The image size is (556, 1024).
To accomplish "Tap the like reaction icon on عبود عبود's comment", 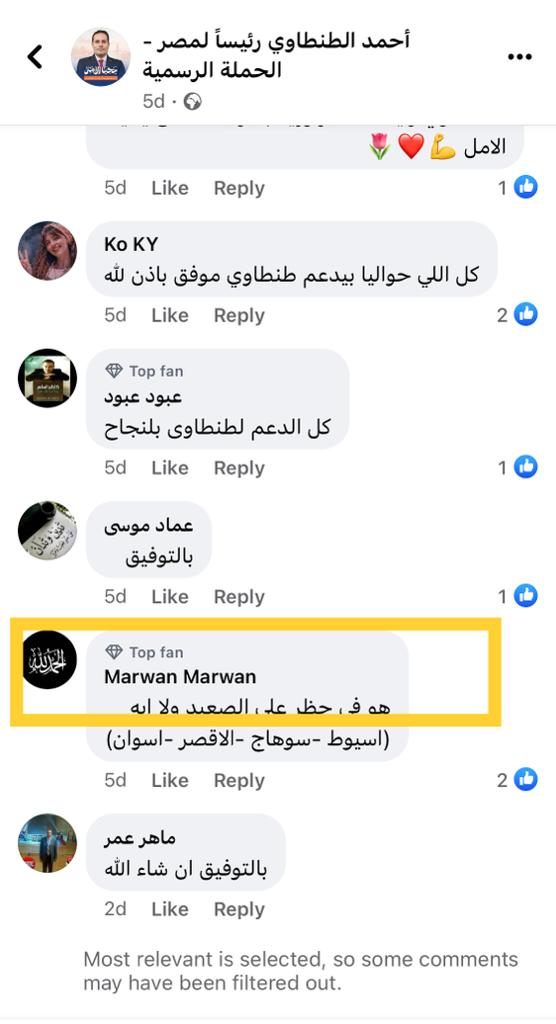I will click(x=525, y=467).
